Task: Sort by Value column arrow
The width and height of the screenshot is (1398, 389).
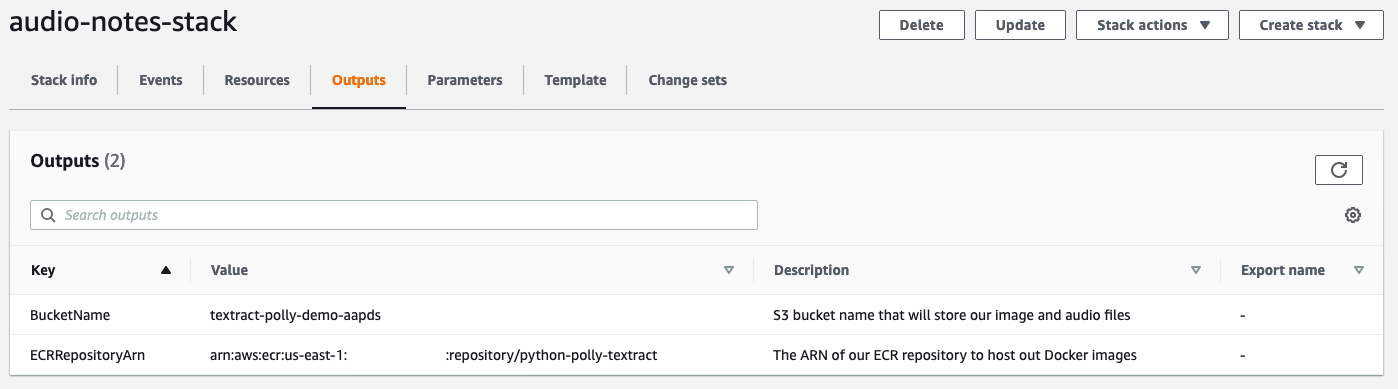Action: (729, 270)
